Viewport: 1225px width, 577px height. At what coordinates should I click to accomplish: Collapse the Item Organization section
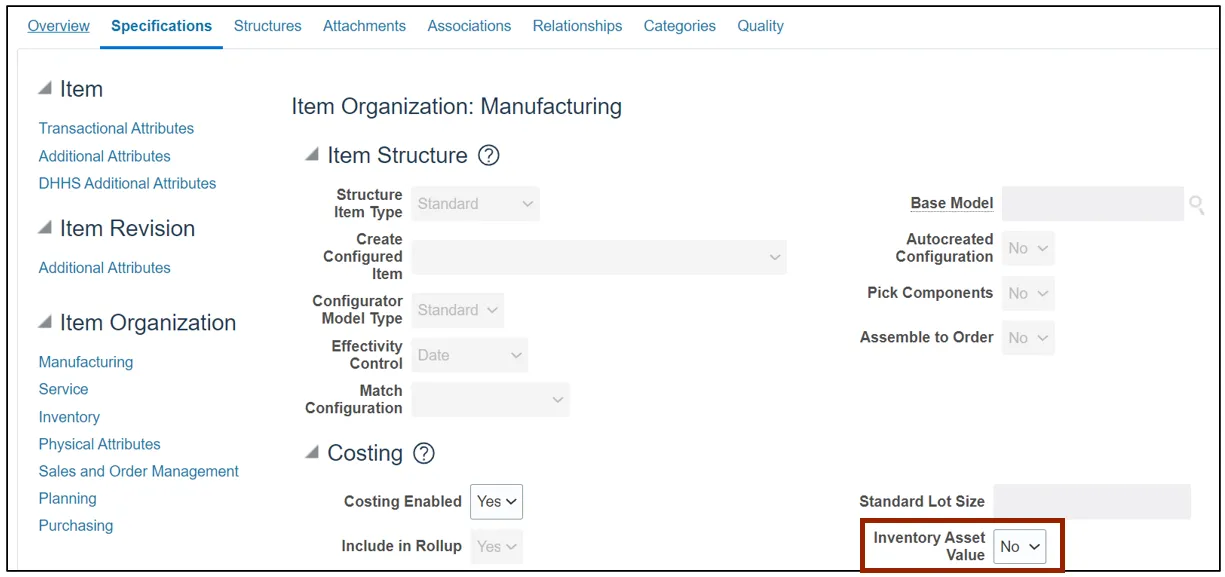(x=45, y=323)
